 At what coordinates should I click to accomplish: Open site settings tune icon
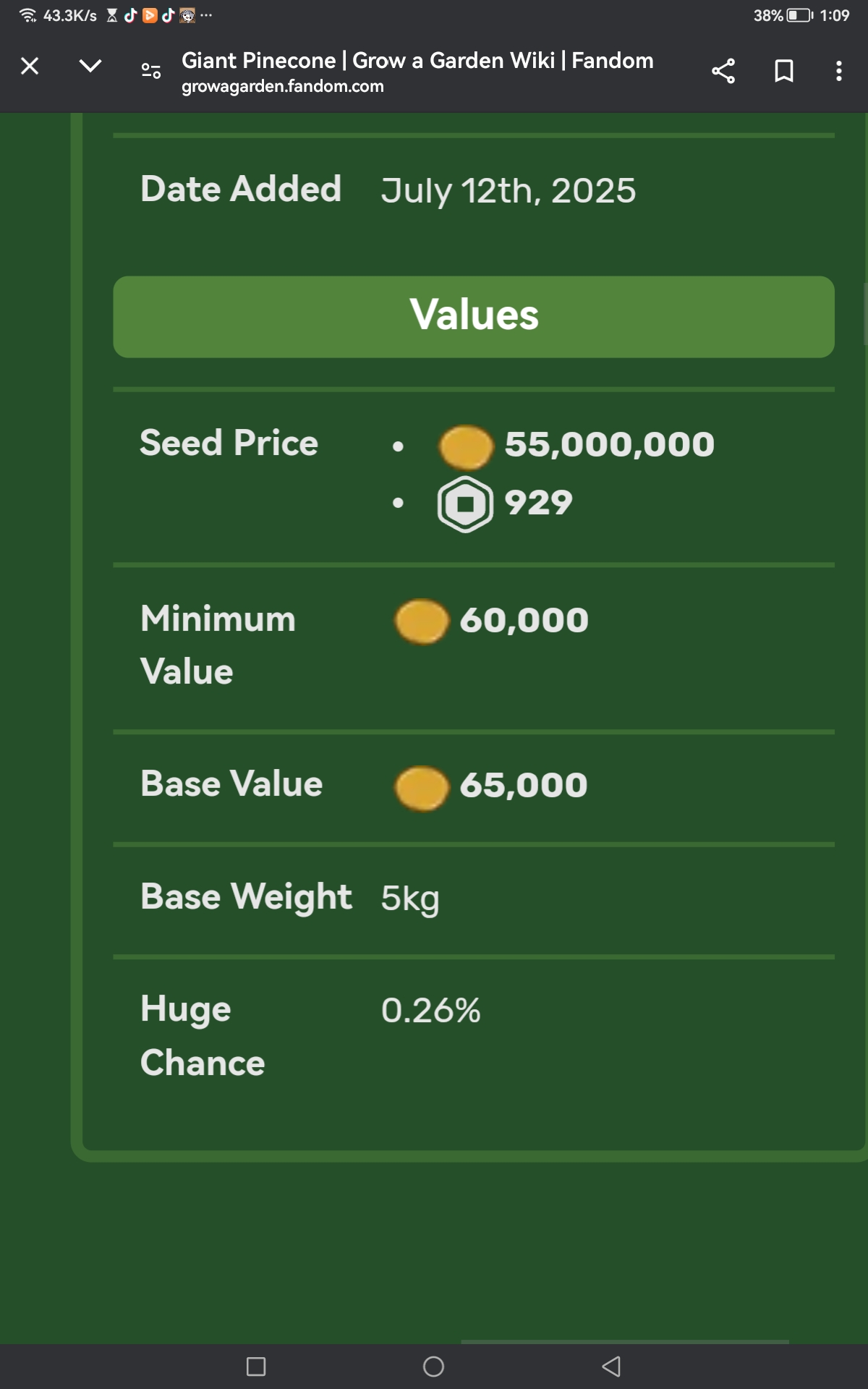[x=150, y=70]
